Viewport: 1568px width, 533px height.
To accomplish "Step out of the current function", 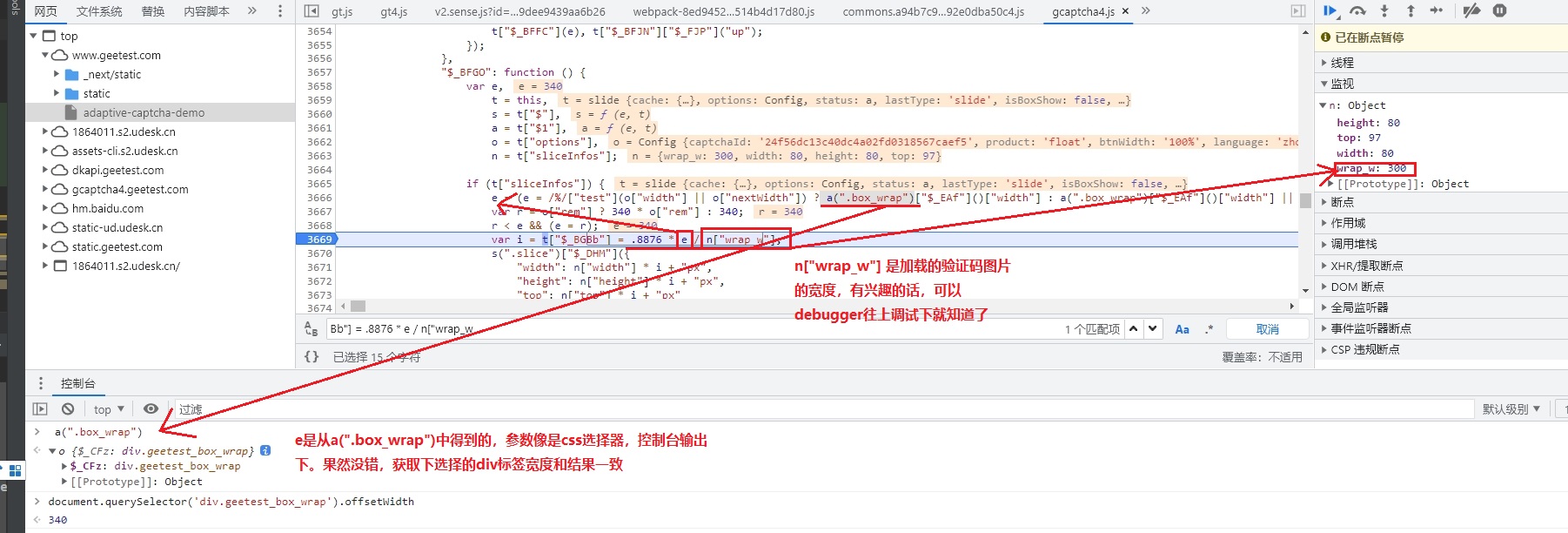I will pyautogui.click(x=1411, y=10).
